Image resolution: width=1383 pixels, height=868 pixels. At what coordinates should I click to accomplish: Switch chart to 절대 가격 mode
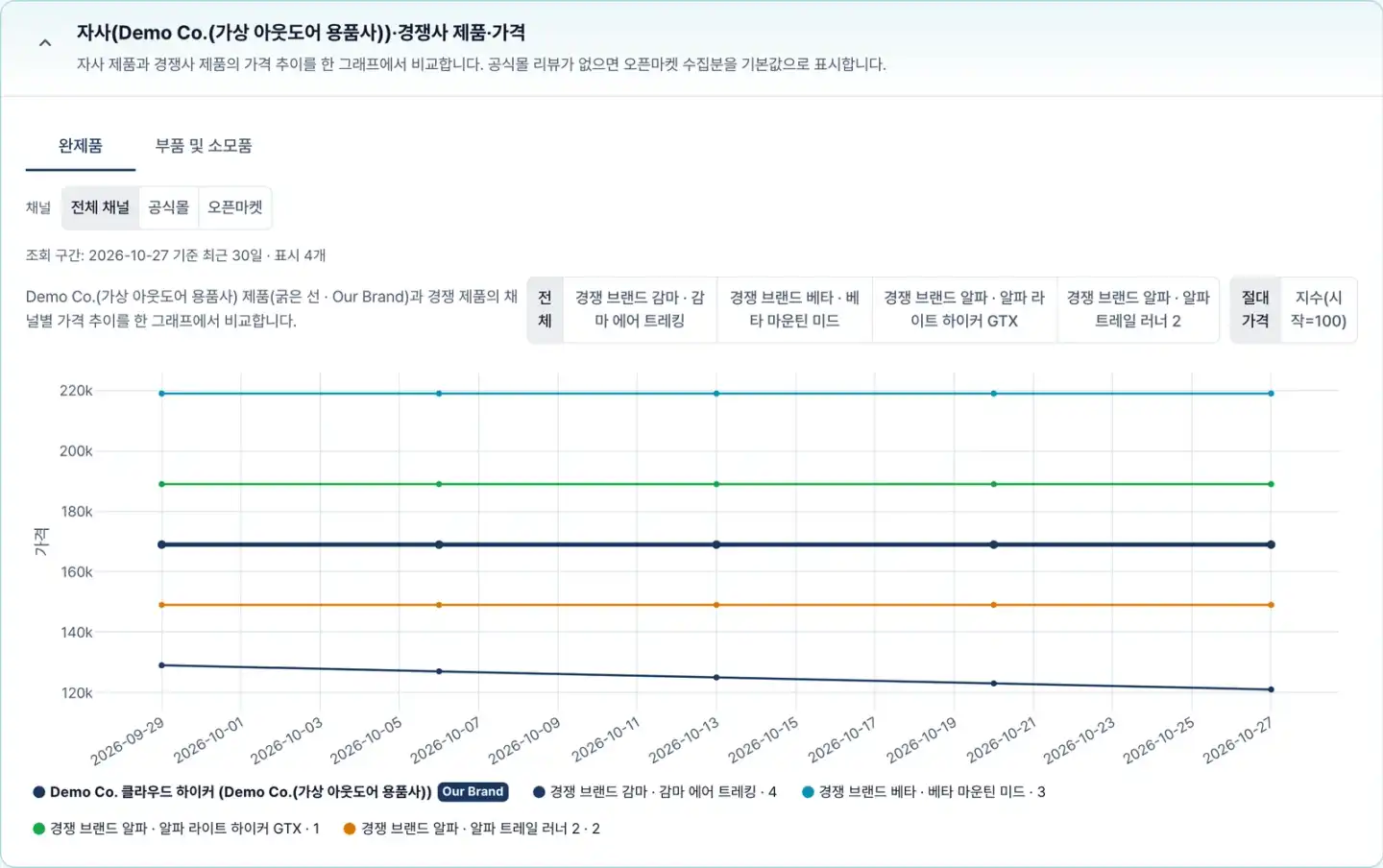(x=1255, y=309)
